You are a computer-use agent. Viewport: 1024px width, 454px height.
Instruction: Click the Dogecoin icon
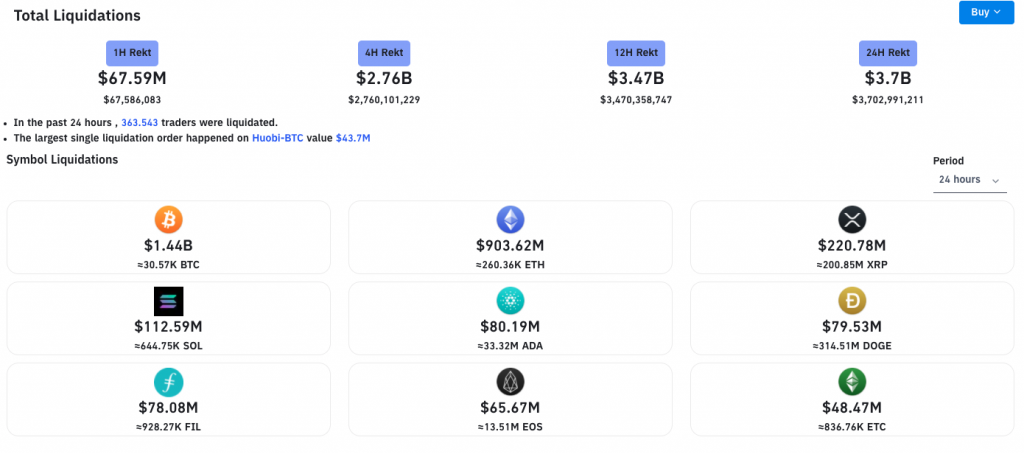852,301
